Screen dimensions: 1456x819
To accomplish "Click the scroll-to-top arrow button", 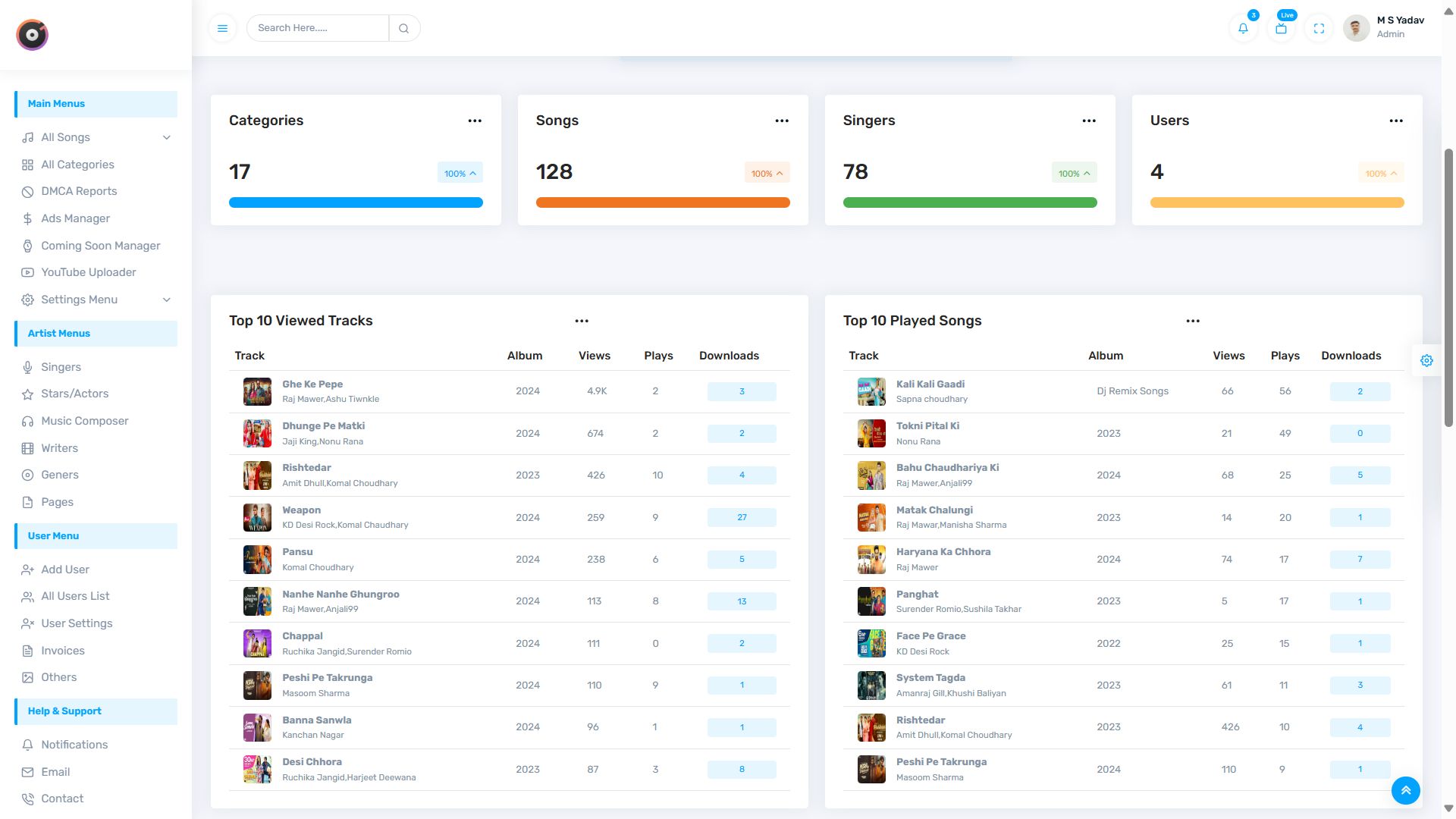I will click(x=1405, y=790).
